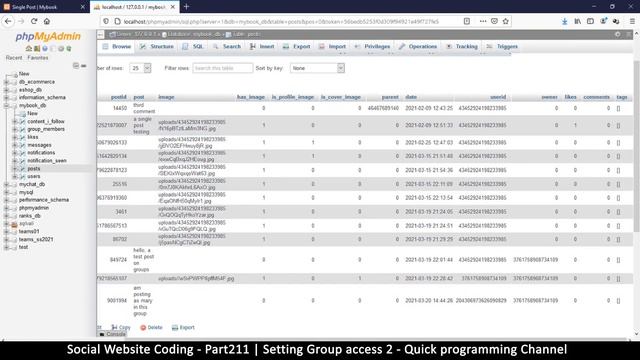Screen dimensions: 640x360
Task: Open the SQL tab
Action: click(193, 47)
